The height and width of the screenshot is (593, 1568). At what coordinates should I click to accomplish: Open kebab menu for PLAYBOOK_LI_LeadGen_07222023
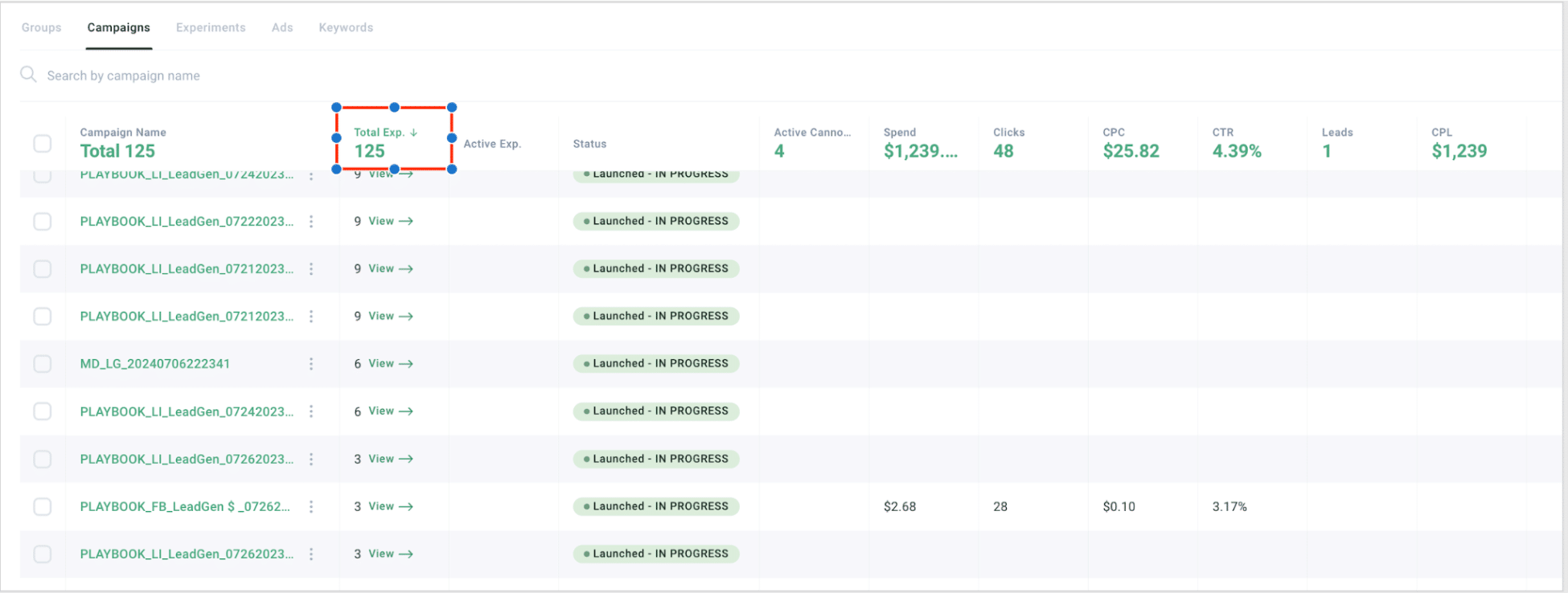pyautogui.click(x=311, y=222)
